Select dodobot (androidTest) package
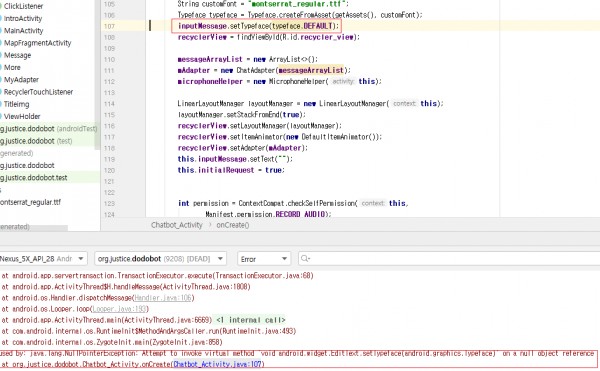600x371 pixels. click(x=48, y=129)
